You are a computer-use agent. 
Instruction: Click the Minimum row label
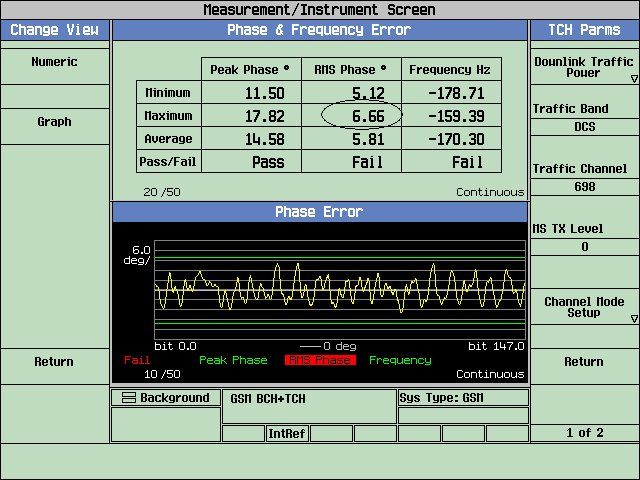tap(168, 93)
